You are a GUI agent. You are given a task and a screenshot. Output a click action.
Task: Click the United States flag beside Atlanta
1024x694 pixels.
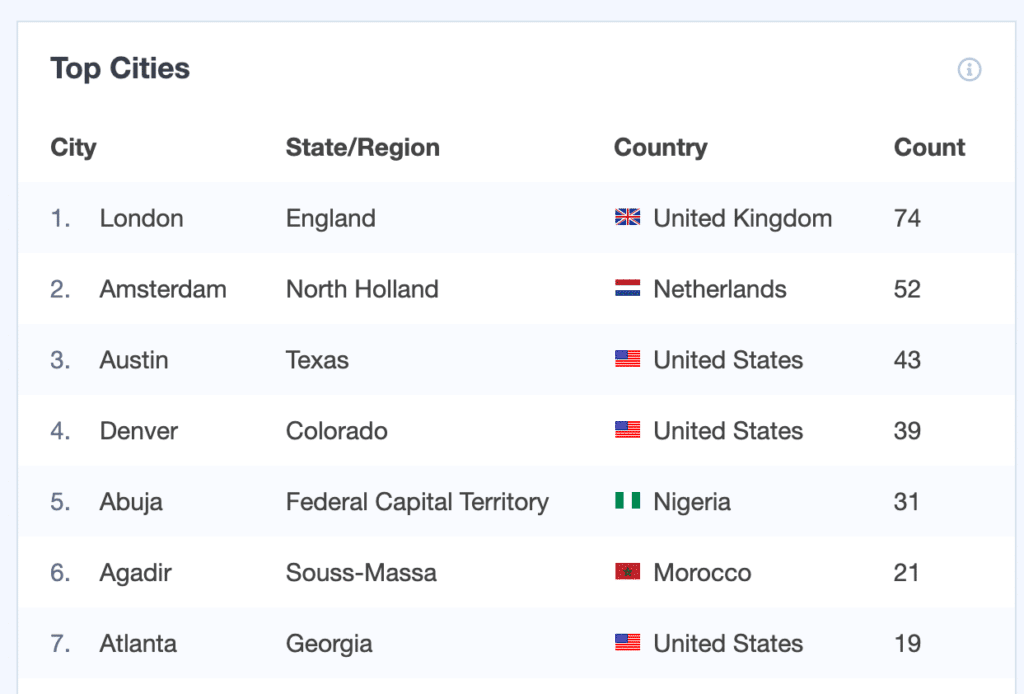[x=627, y=644]
